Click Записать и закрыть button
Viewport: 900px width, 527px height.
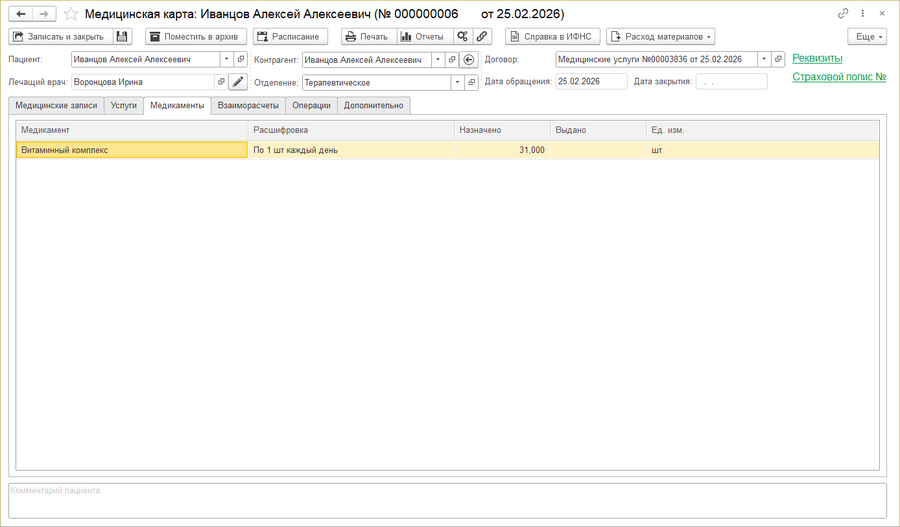[x=61, y=37]
